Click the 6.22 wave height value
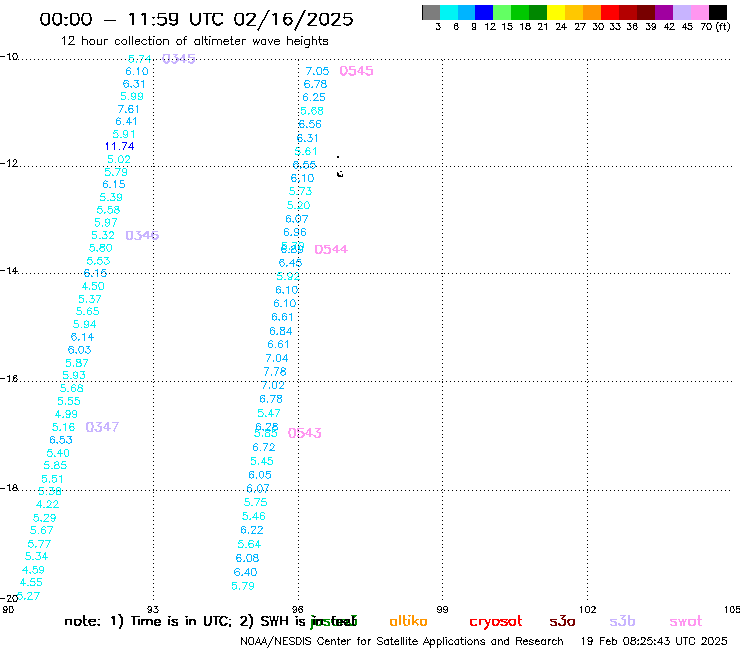Screen dimensions: 740x650 pos(252,530)
